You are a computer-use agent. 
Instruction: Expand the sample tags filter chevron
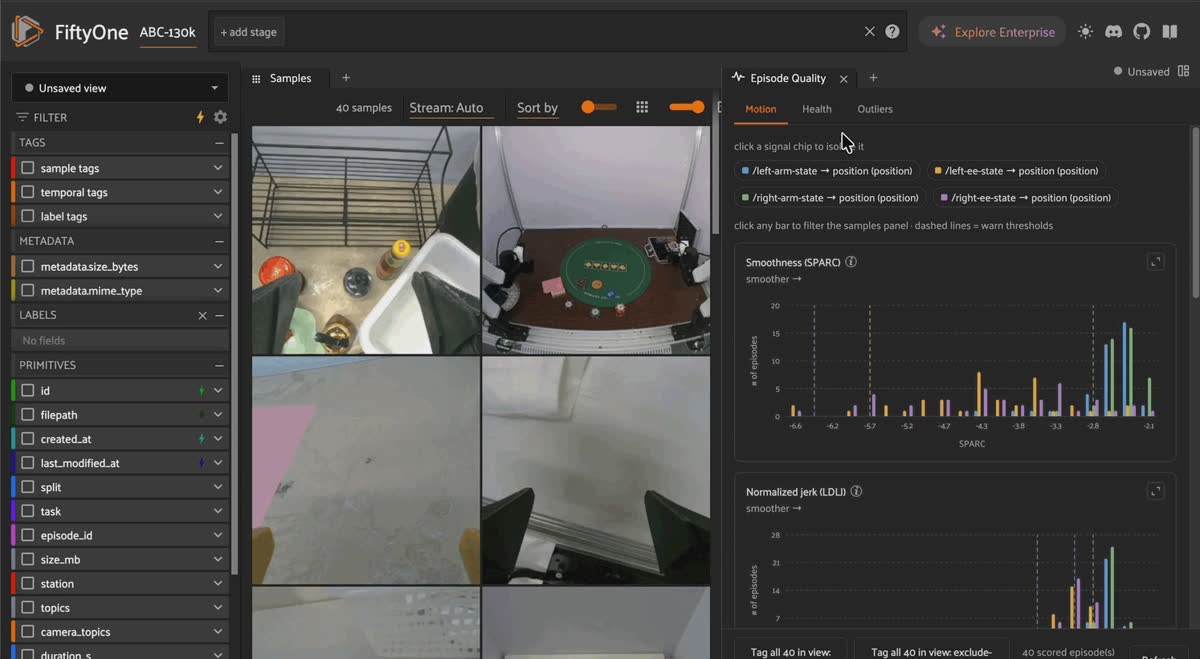click(218, 168)
